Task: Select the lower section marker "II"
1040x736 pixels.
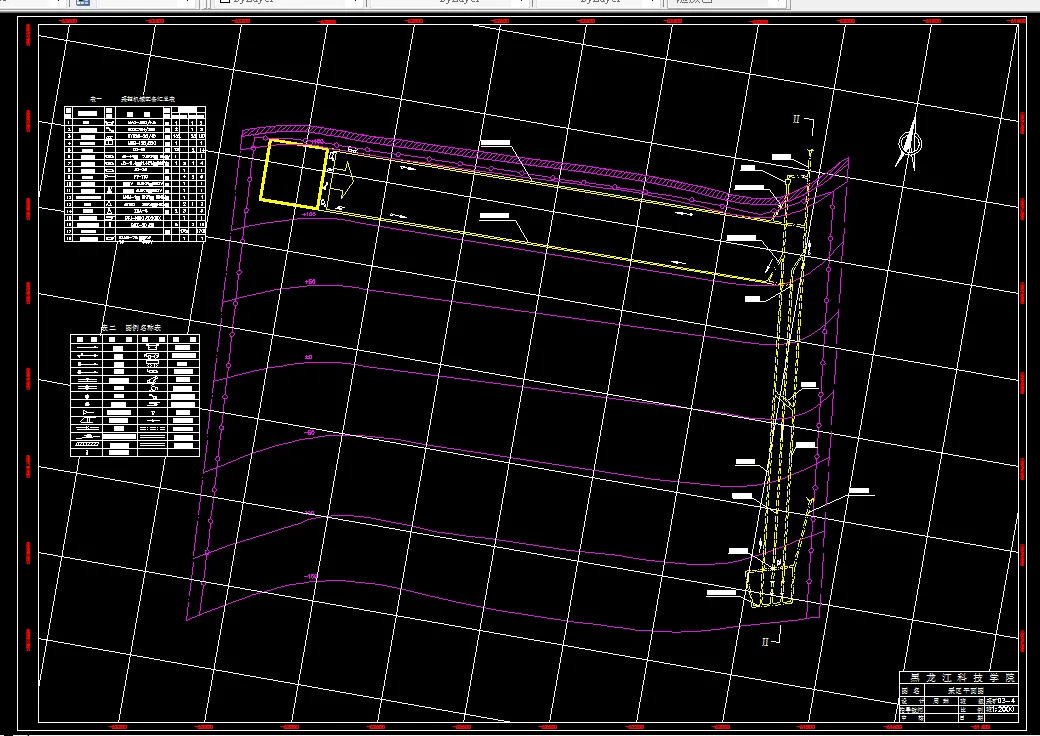Action: [x=765, y=642]
